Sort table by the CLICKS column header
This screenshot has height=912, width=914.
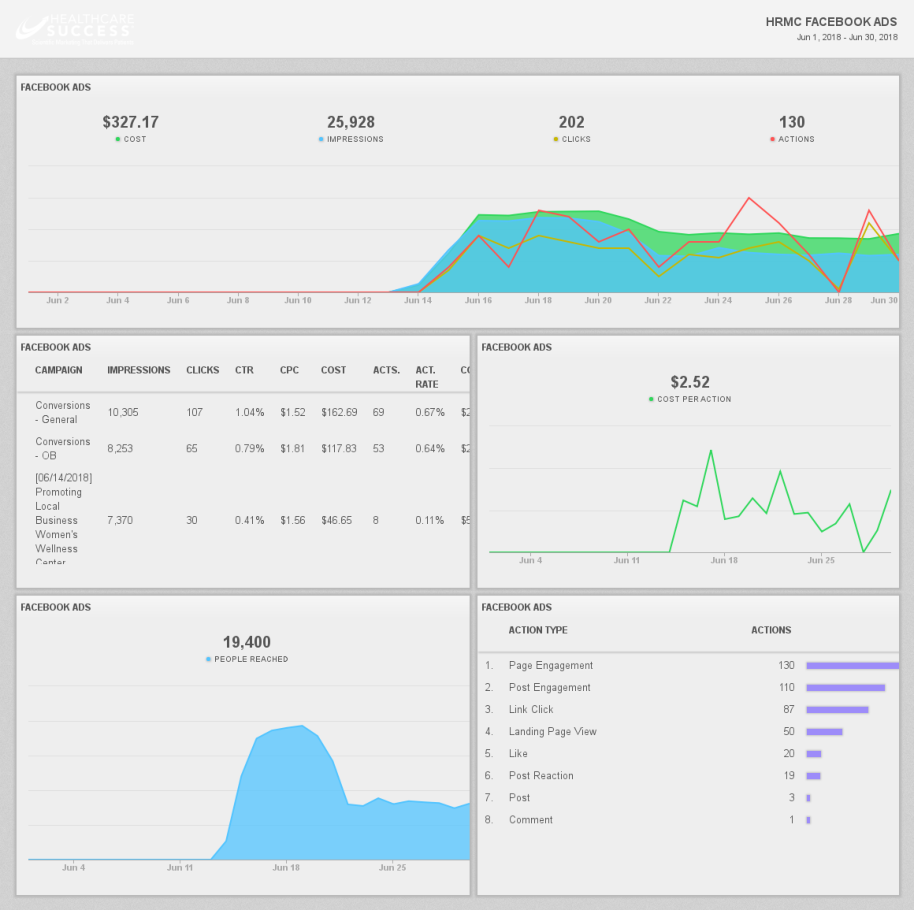tap(202, 370)
